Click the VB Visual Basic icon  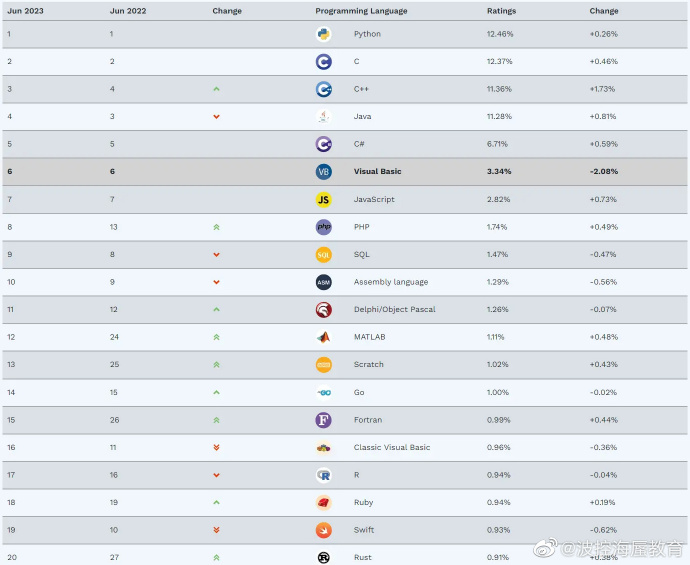(323, 172)
